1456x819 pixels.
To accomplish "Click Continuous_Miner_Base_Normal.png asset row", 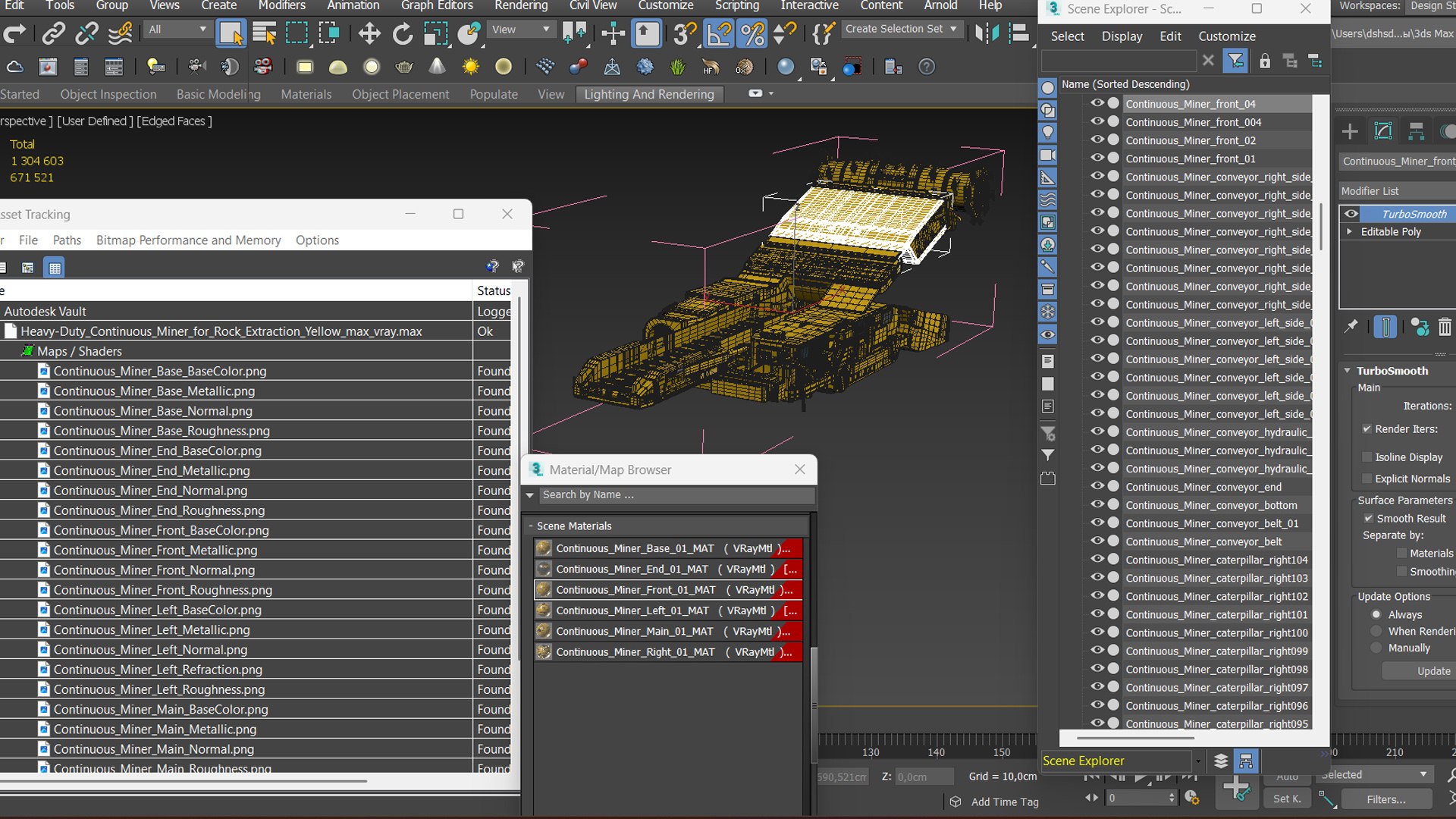I will pos(235,410).
